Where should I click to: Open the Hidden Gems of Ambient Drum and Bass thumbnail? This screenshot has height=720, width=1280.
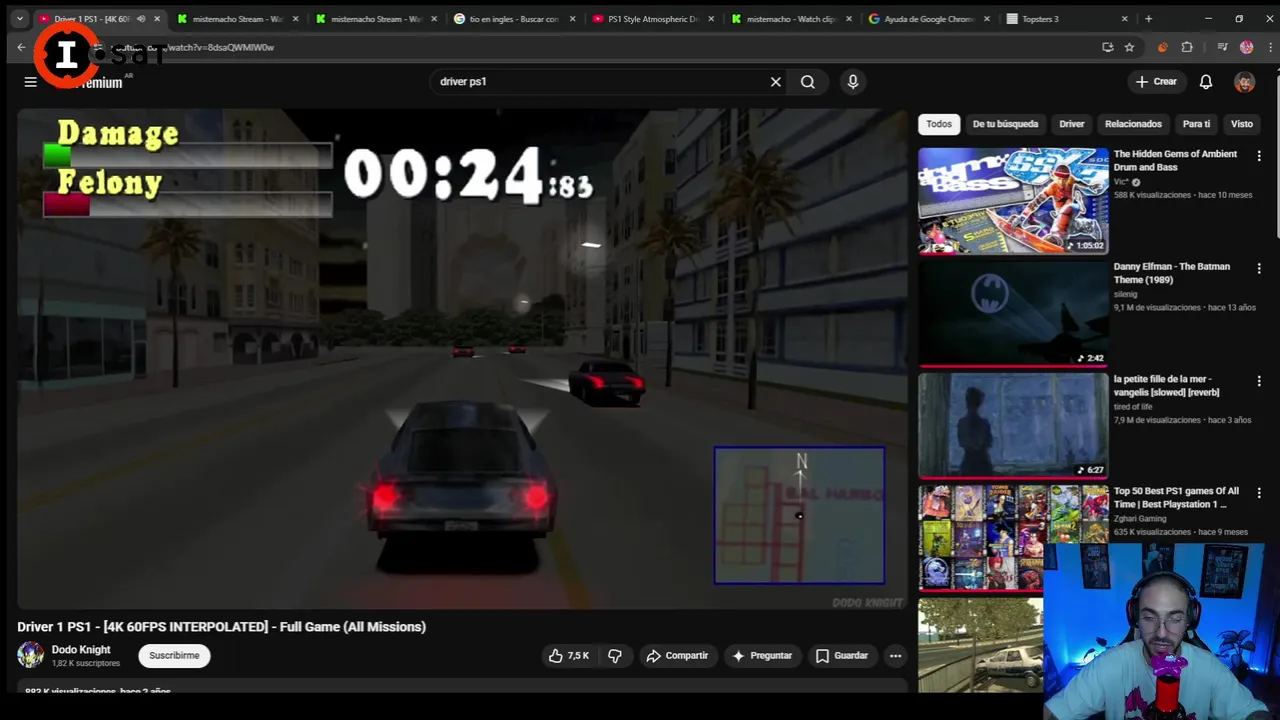[x=1013, y=201]
